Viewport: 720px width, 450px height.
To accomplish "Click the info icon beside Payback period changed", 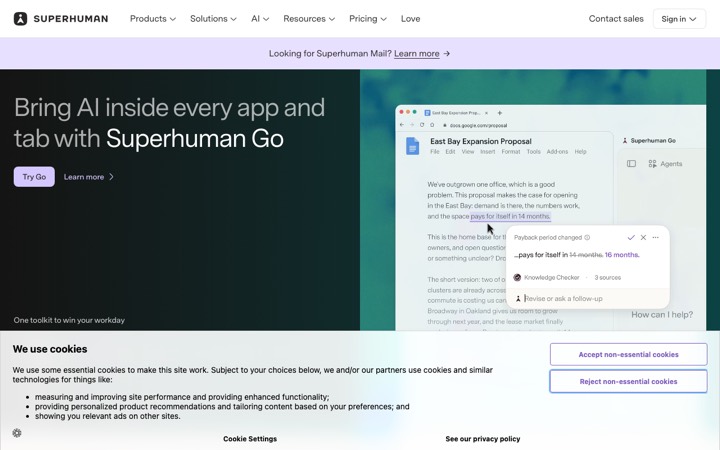I will click(587, 237).
